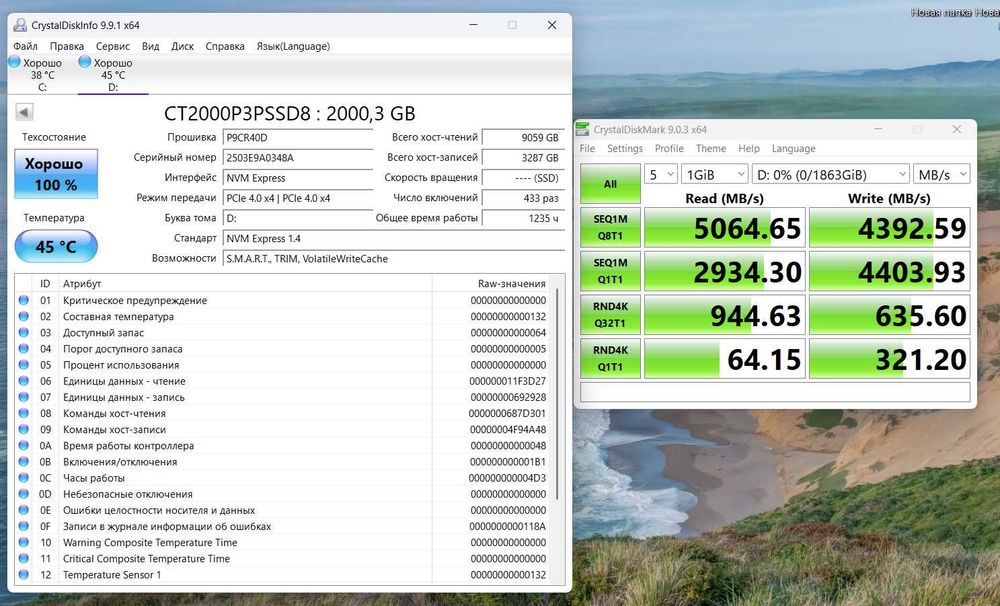The image size is (1000, 606).
Task: Start the SEQ1M Q8T1 test
Action: (x=610, y=227)
